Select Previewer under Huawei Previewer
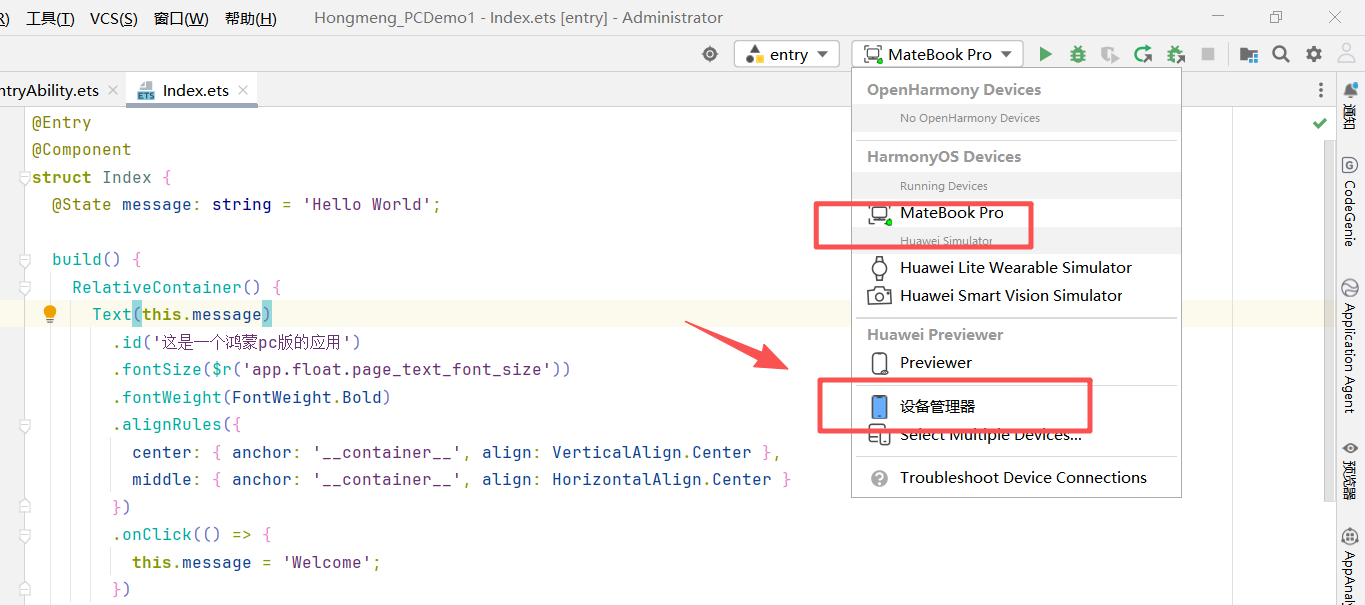Image resolution: width=1365 pixels, height=605 pixels. tap(1016, 363)
